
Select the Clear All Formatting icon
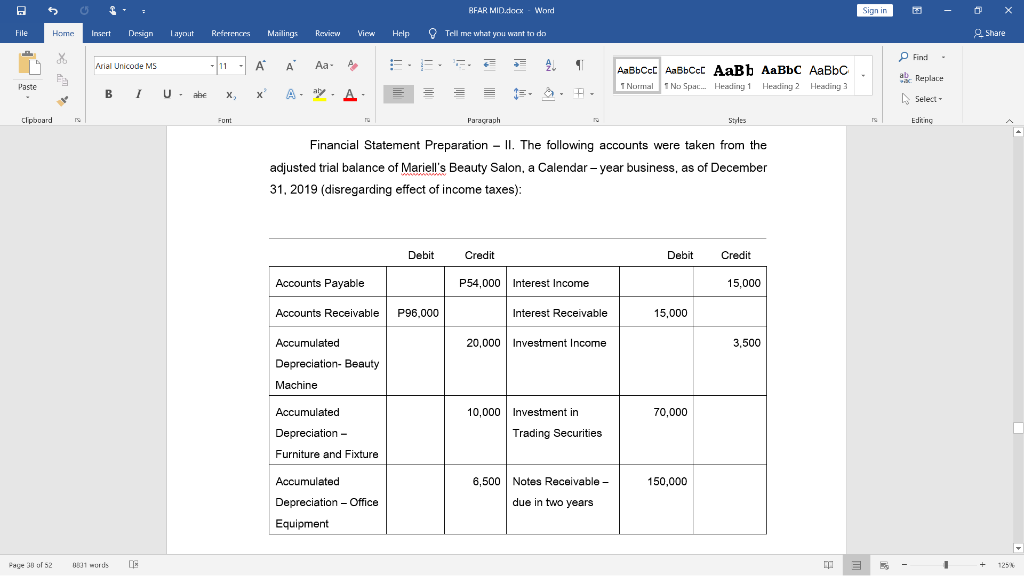click(x=352, y=64)
